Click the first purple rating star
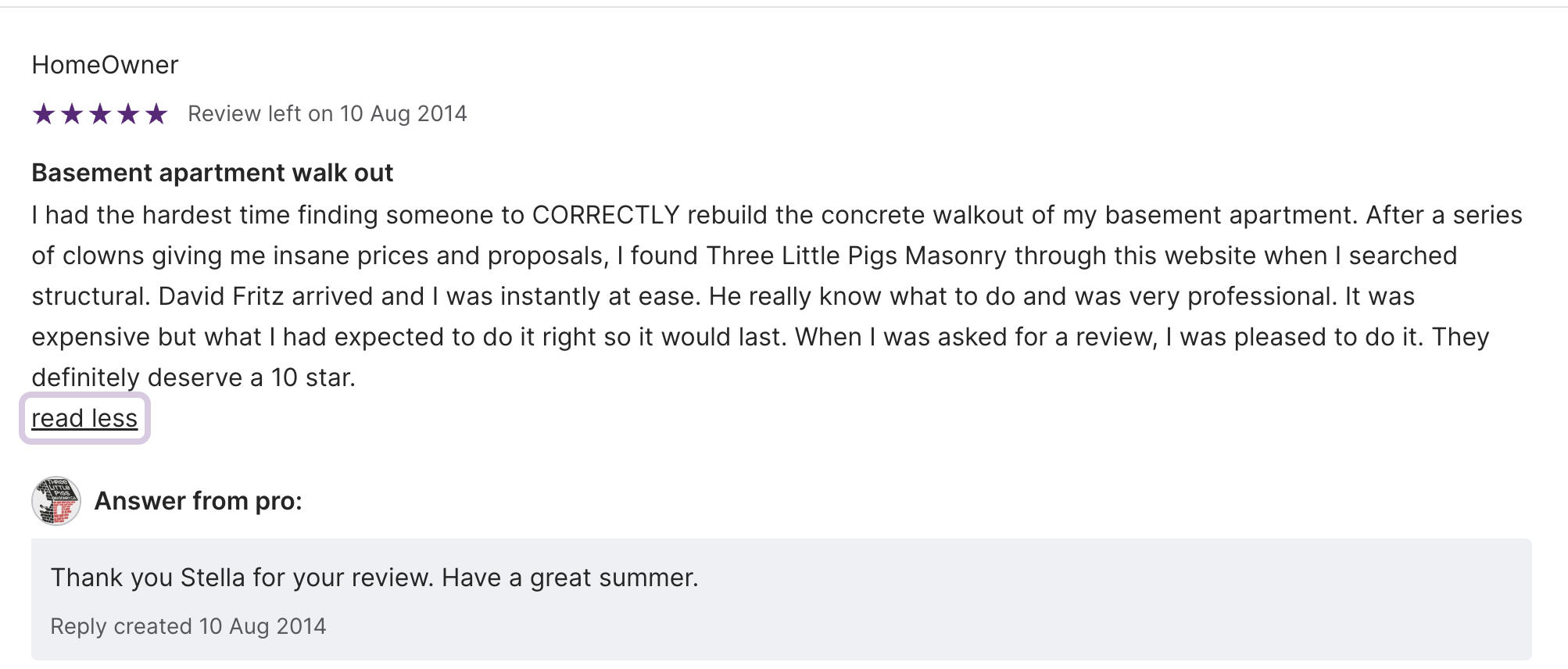This screenshot has width=1568, height=669. tap(44, 114)
